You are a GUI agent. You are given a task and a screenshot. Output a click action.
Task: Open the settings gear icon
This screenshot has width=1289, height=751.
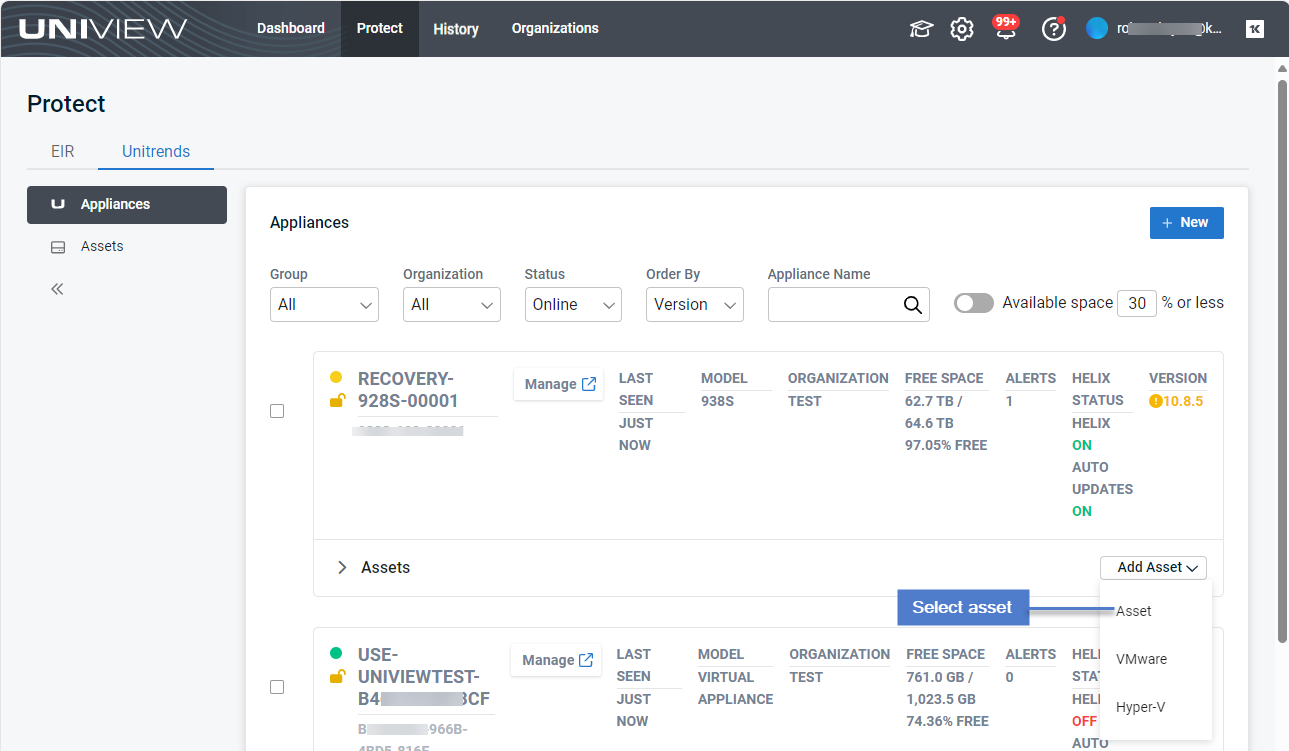point(962,29)
